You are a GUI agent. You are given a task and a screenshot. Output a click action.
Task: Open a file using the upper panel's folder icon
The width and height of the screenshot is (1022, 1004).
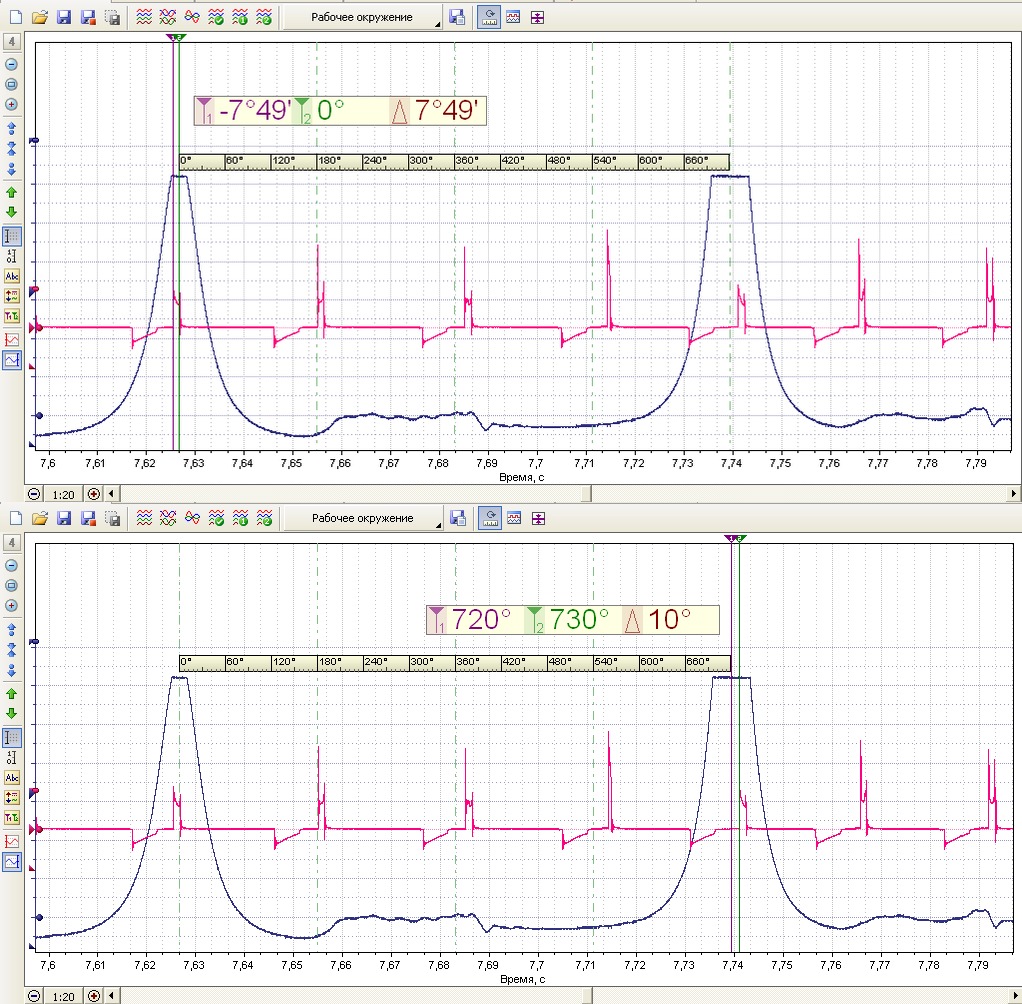pos(40,18)
